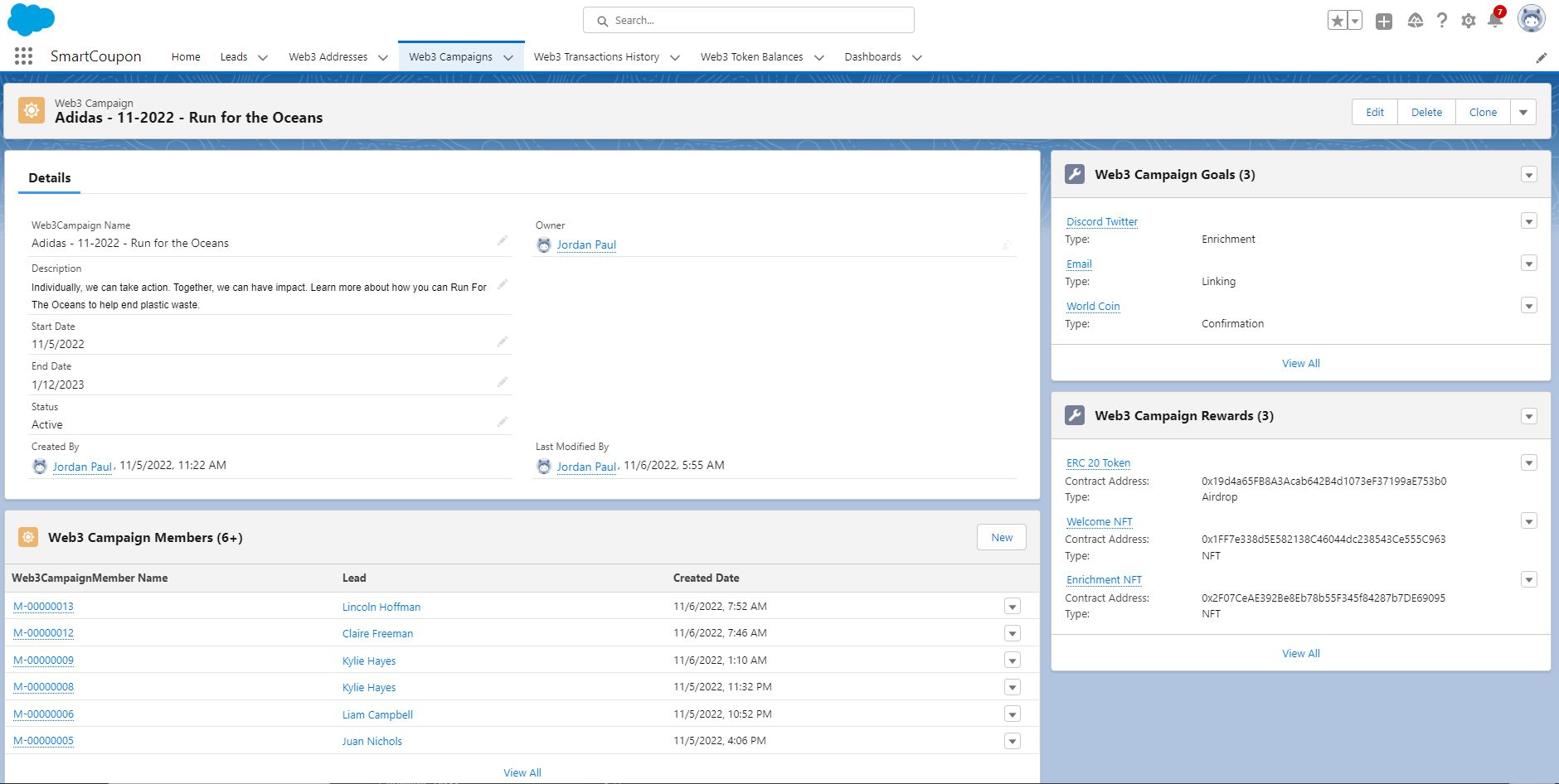1559x784 pixels.
Task: Open the Enrichment NFT reward row menu
Action: tap(1529, 579)
